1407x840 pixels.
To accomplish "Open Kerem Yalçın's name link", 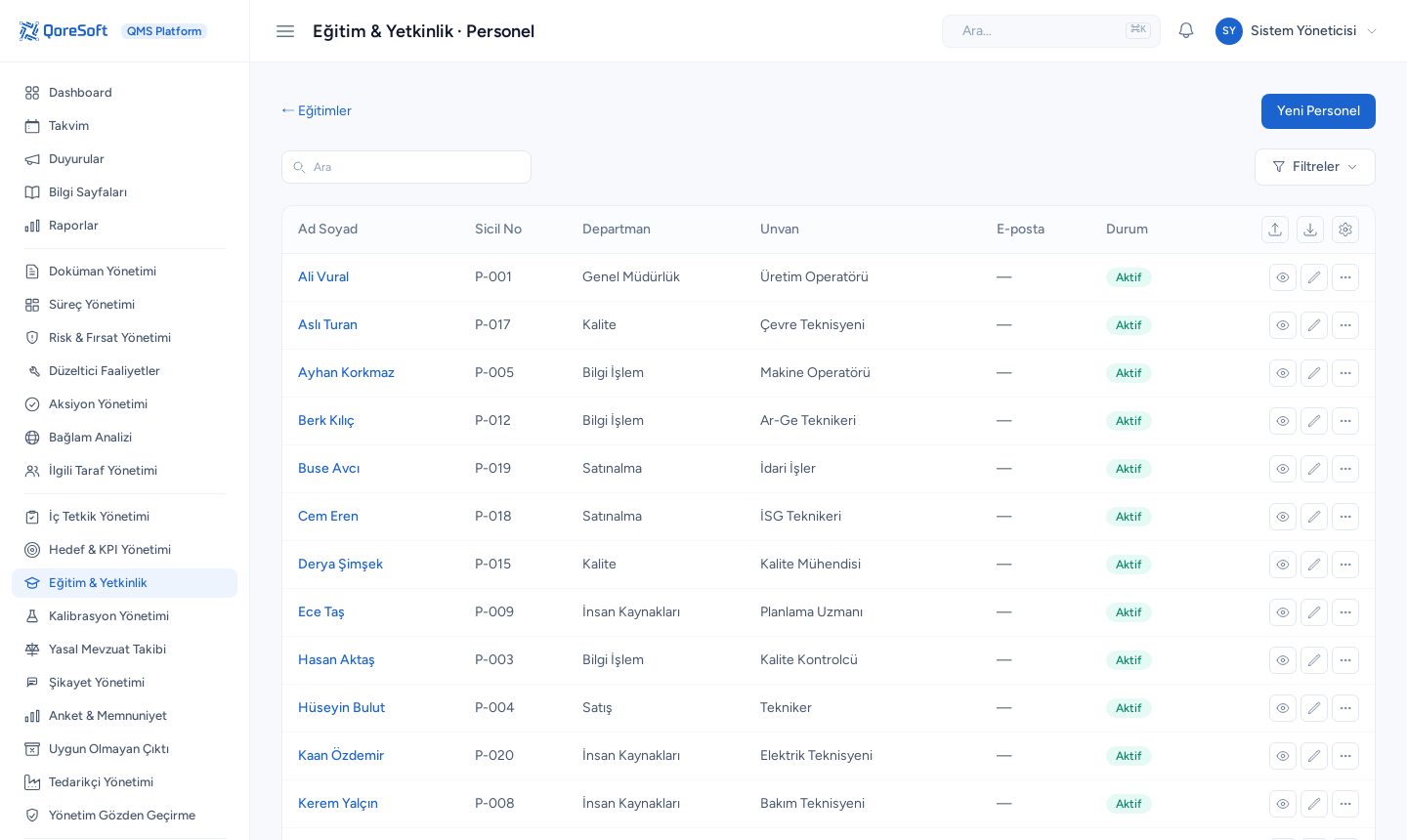I will point(338,804).
